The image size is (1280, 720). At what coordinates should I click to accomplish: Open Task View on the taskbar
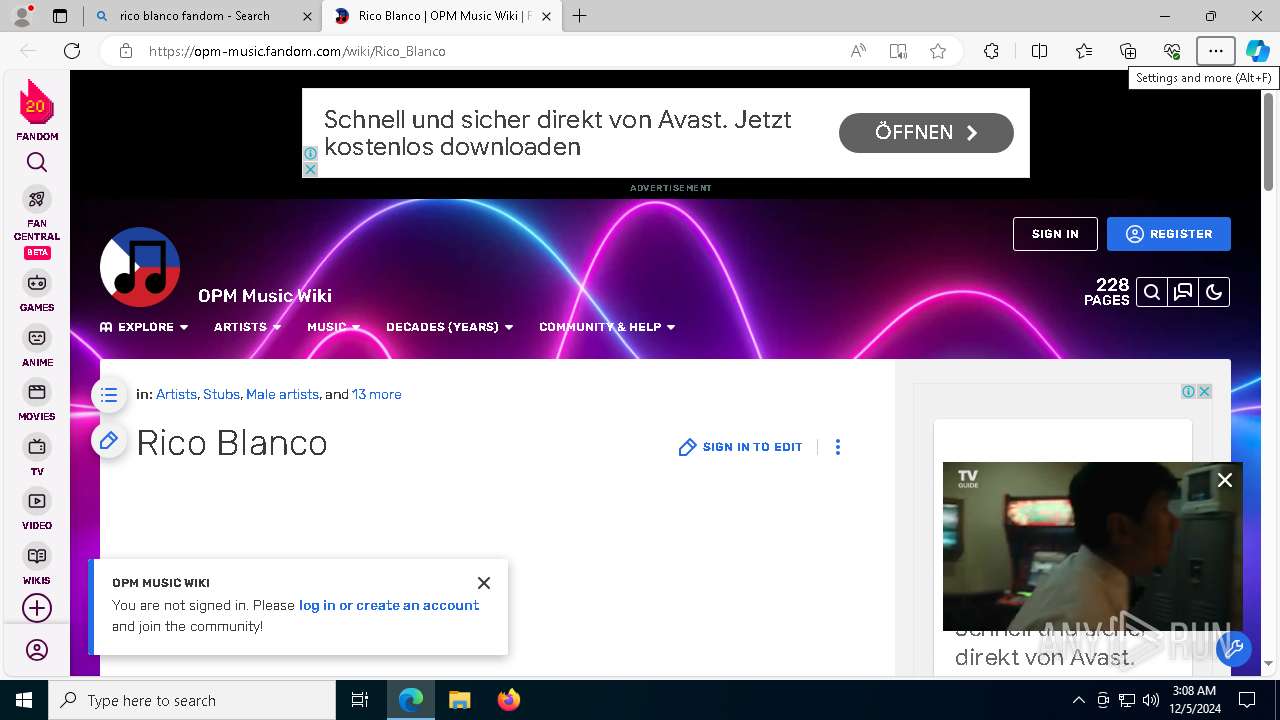coord(360,700)
